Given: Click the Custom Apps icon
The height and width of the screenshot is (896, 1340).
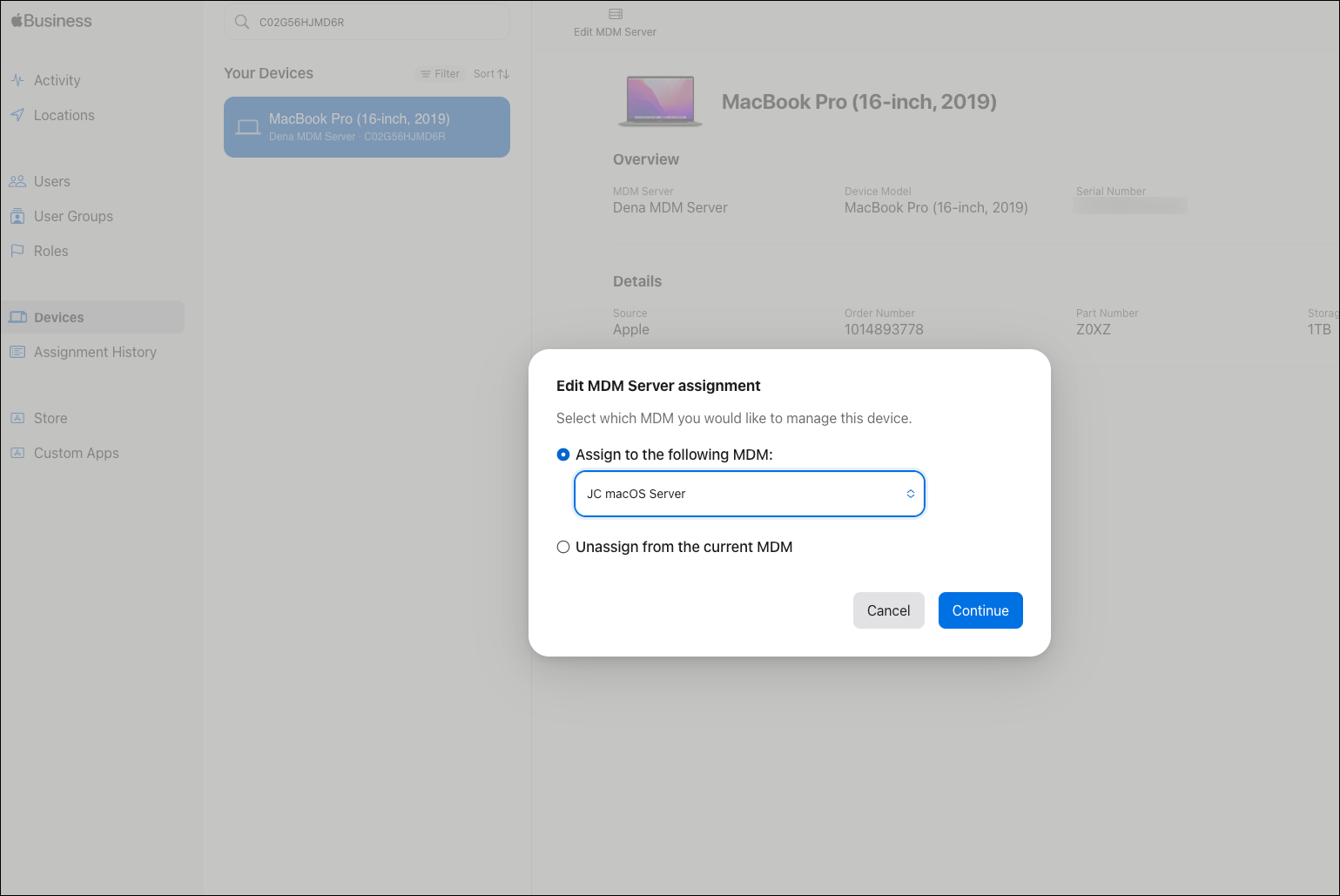Looking at the screenshot, I should tap(17, 453).
